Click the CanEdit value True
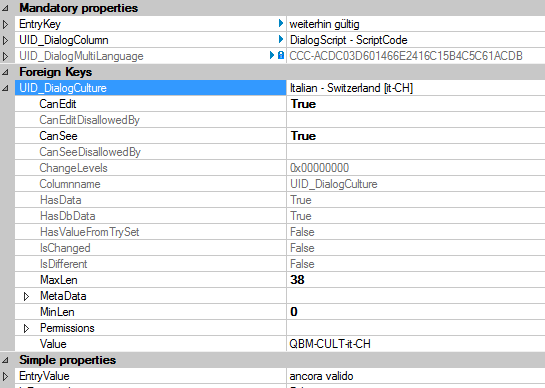The width and height of the screenshot is (545, 388). [303, 104]
